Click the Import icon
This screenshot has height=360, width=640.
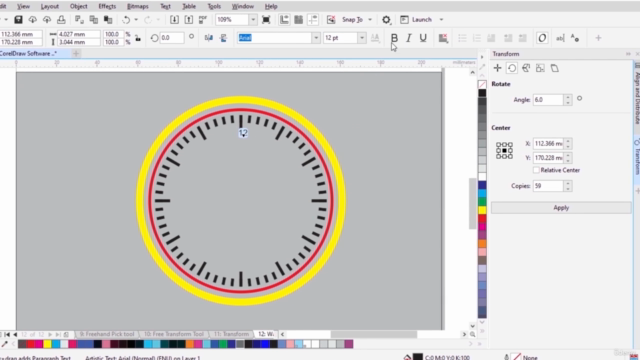(x=174, y=20)
